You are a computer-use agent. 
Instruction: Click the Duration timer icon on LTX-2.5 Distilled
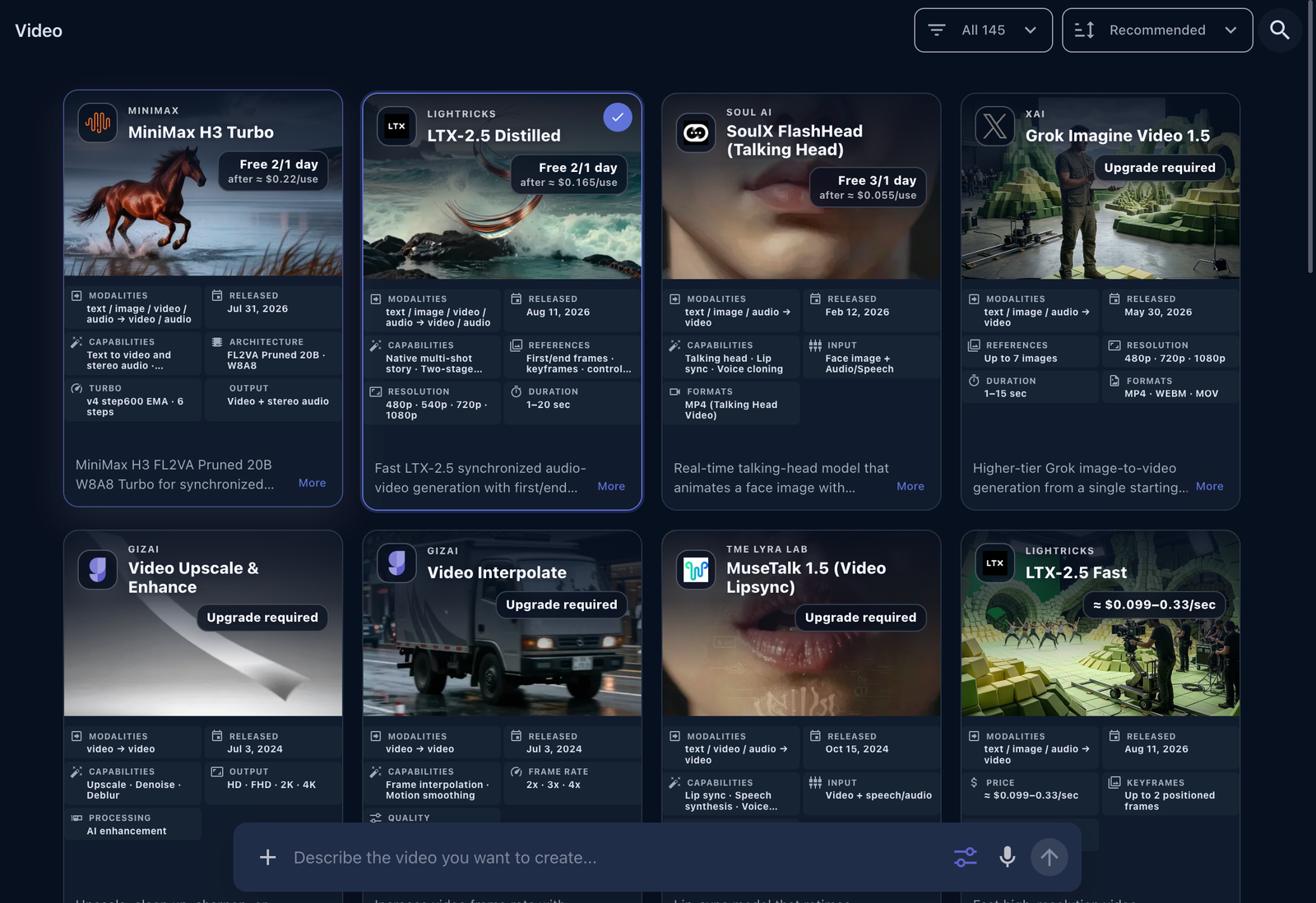[517, 391]
